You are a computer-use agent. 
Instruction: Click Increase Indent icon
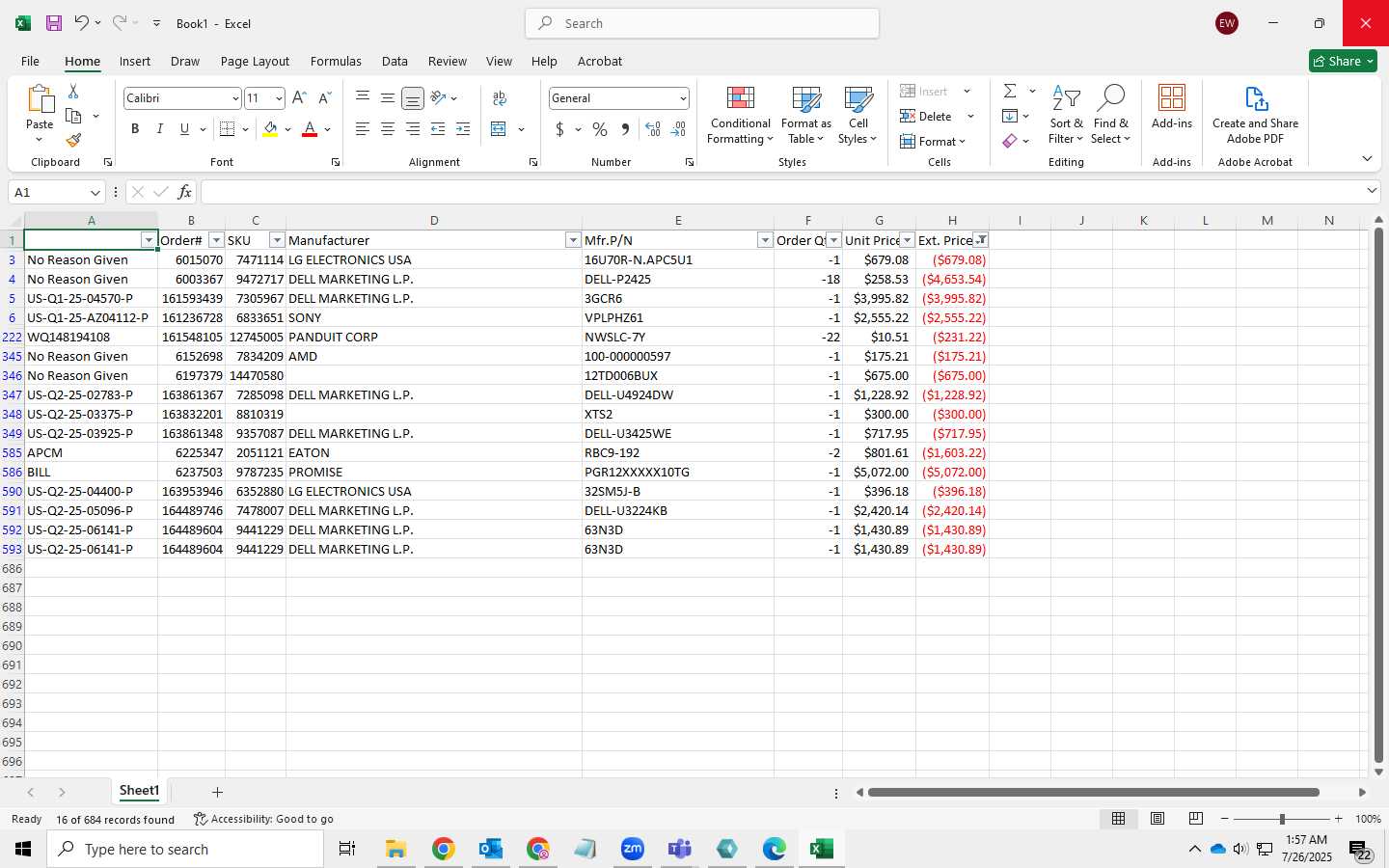pyautogui.click(x=463, y=129)
